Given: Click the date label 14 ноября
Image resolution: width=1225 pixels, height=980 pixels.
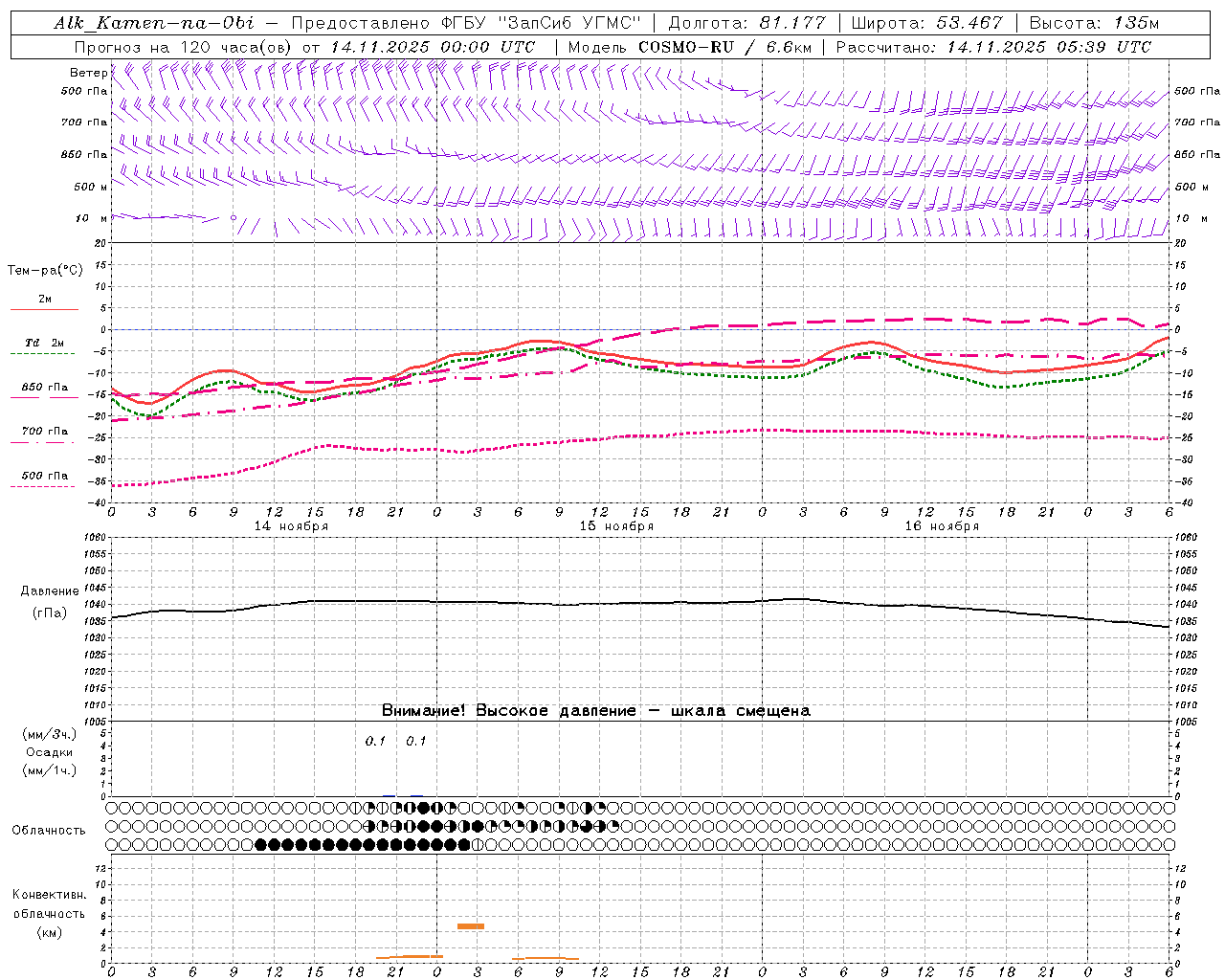Looking at the screenshot, I should coord(291,525).
